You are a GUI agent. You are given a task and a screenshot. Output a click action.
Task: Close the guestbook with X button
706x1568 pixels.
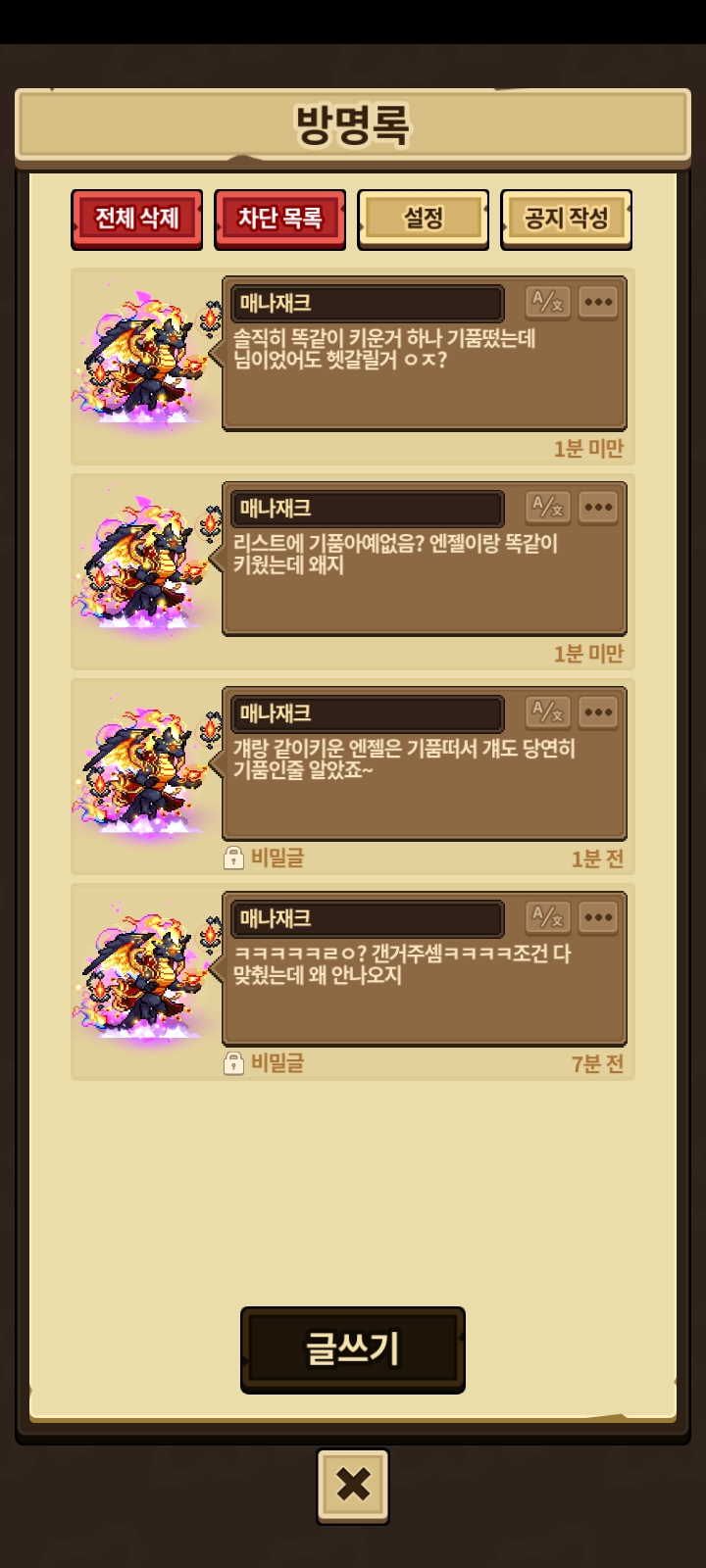[353, 1487]
